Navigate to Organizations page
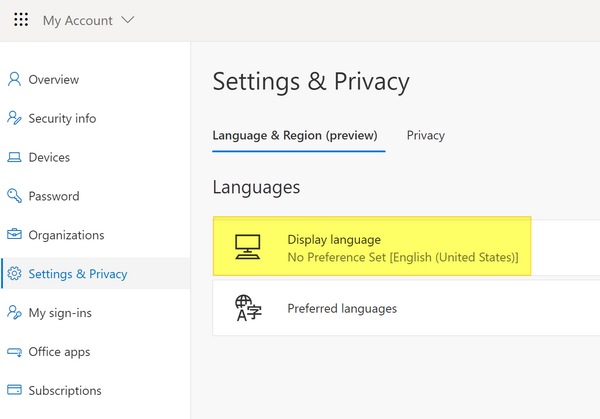600x419 pixels. (66, 235)
